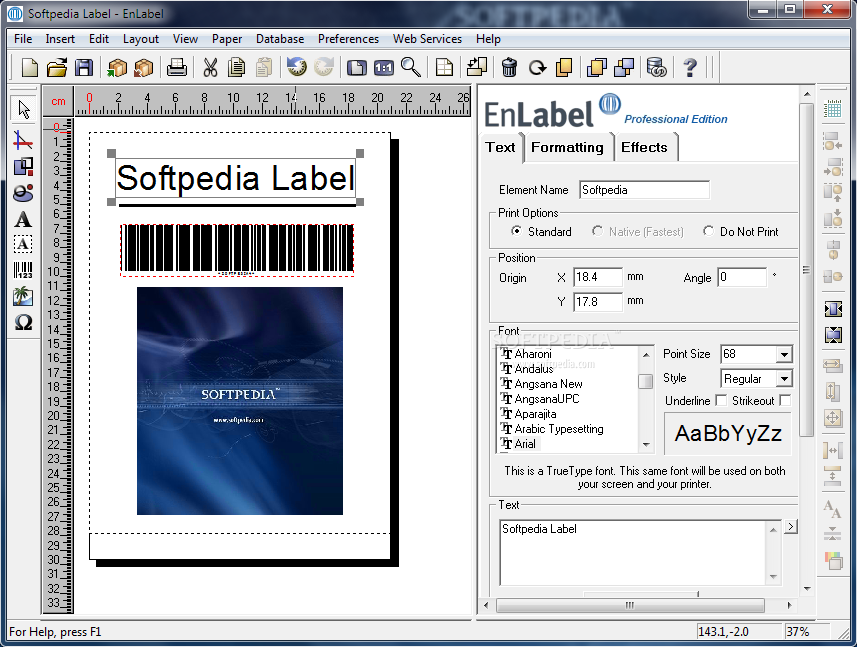Cut selection with scissors icon

coord(210,68)
